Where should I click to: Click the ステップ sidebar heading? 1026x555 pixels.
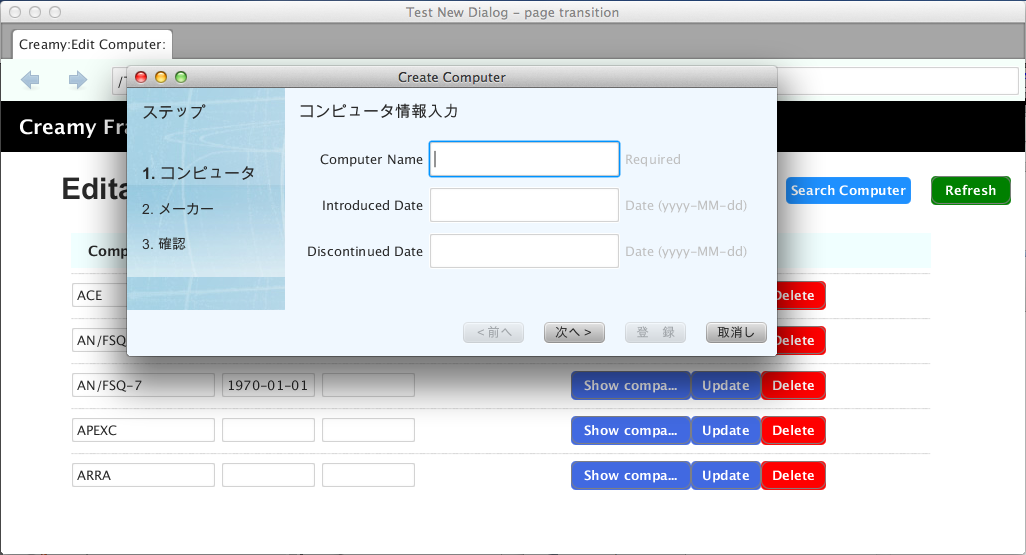[x=173, y=112]
